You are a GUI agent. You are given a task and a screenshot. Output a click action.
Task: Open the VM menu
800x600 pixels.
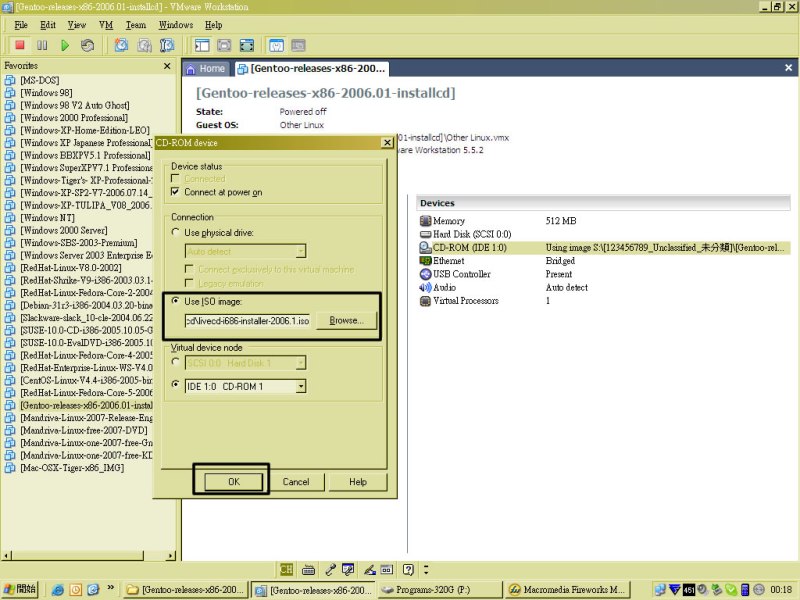pyautogui.click(x=106, y=25)
